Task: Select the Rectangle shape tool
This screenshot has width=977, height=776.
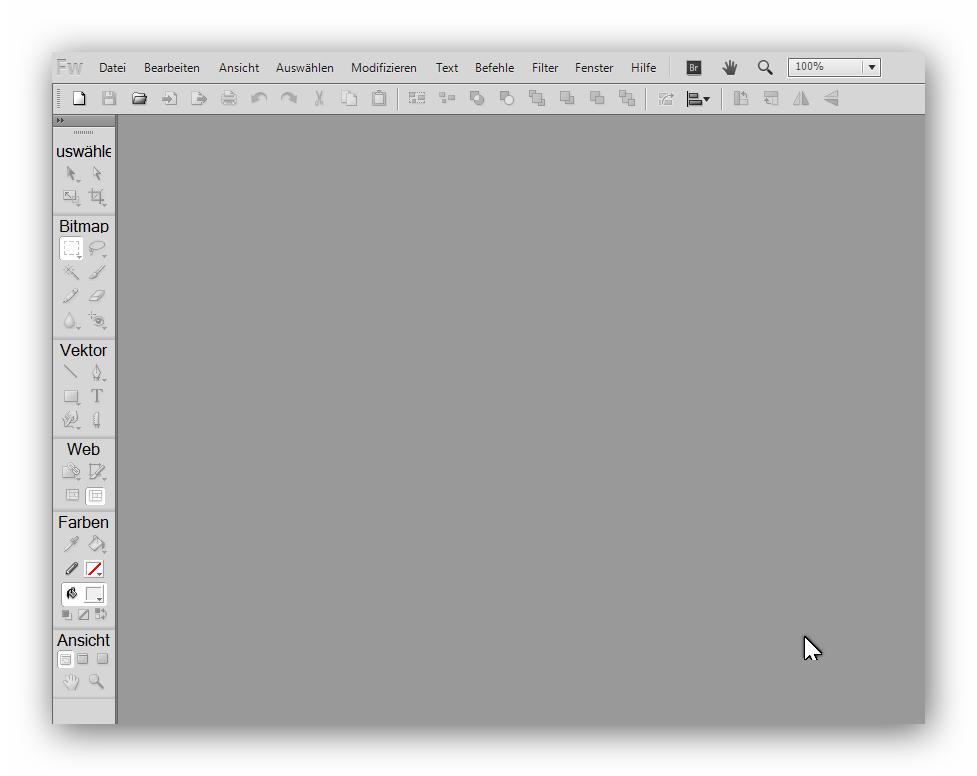Action: [71, 396]
